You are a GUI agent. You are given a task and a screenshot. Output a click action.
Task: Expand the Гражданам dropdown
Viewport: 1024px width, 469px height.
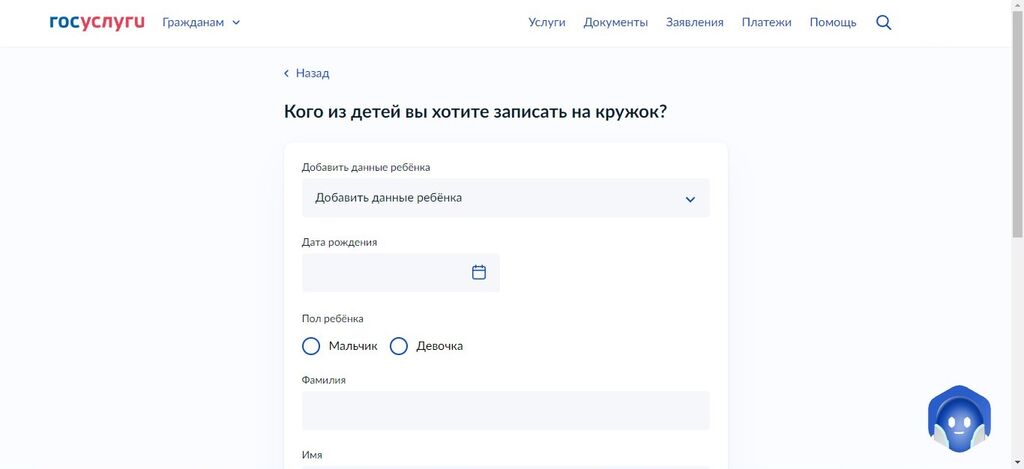[x=201, y=22]
